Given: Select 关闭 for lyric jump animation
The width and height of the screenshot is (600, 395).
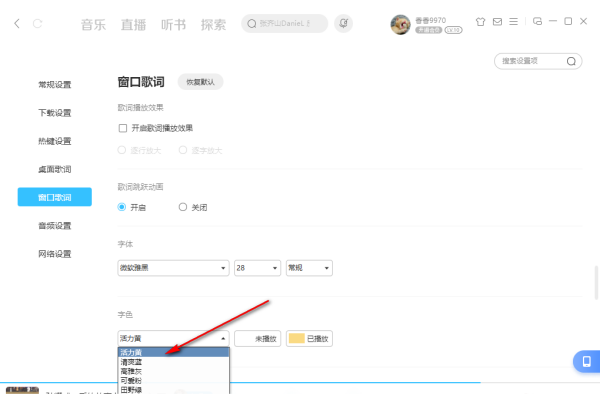Looking at the screenshot, I should point(183,207).
